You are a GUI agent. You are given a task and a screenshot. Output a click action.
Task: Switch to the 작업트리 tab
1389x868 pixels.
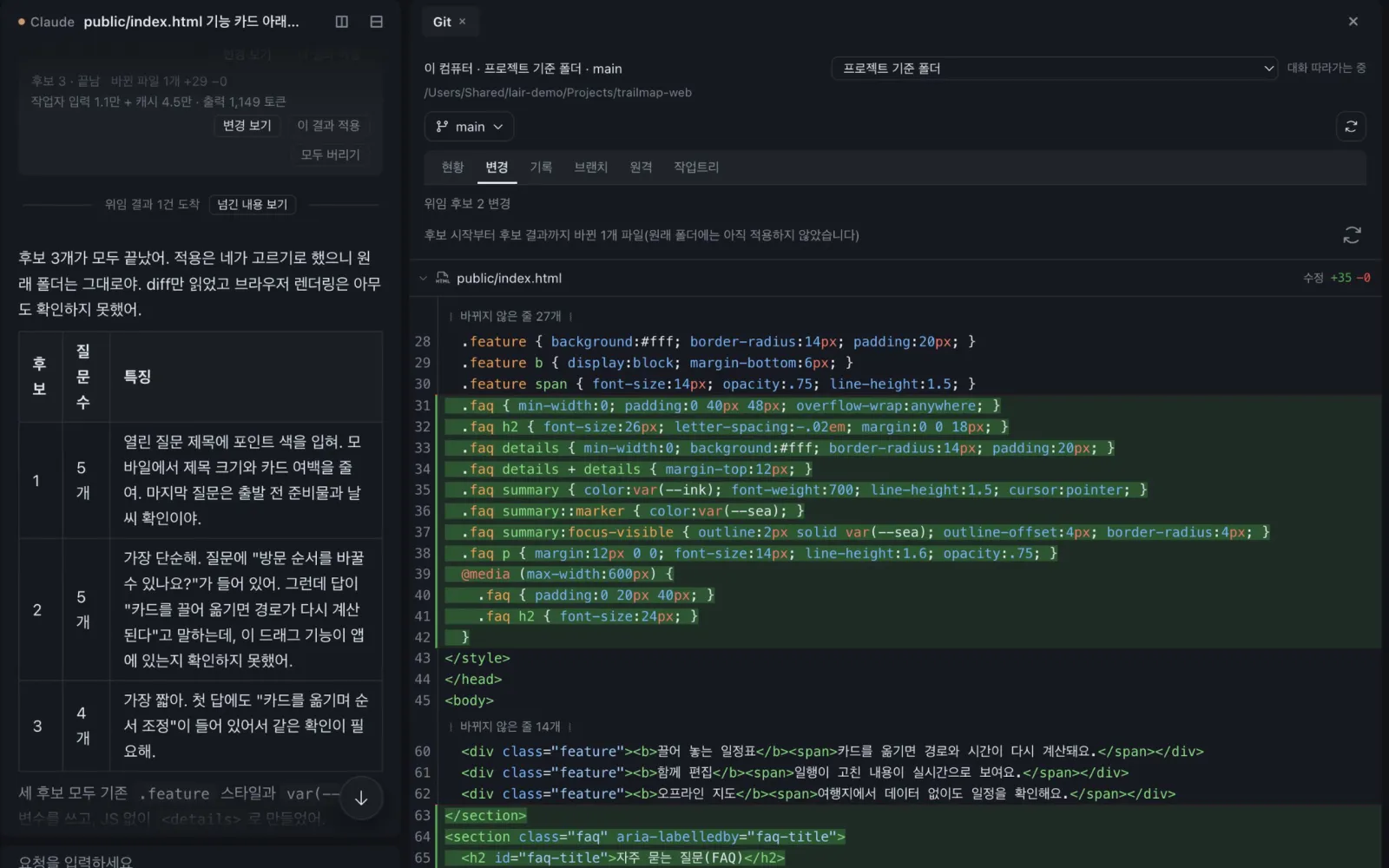(696, 167)
